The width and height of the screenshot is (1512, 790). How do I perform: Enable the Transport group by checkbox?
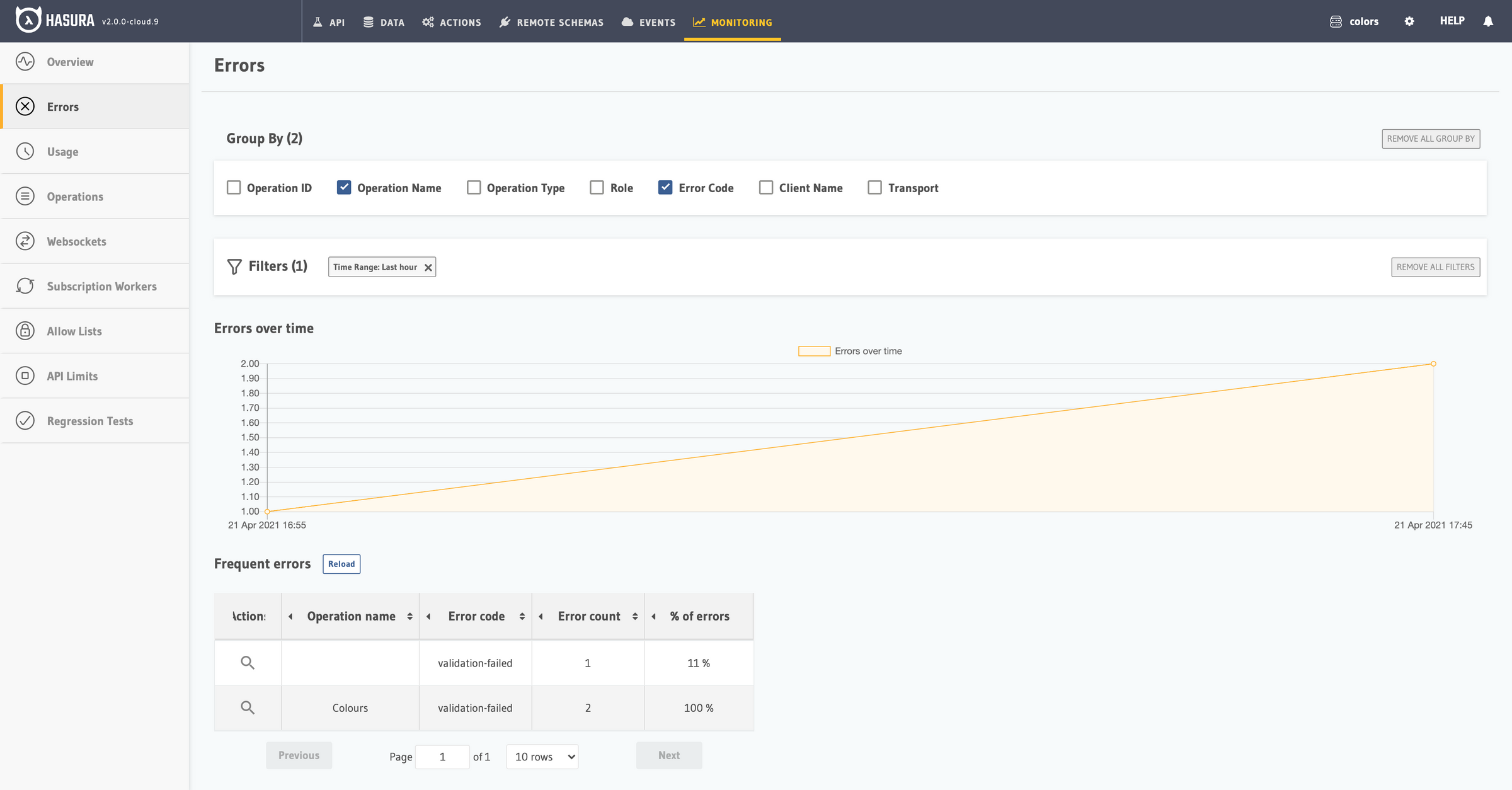[874, 187]
